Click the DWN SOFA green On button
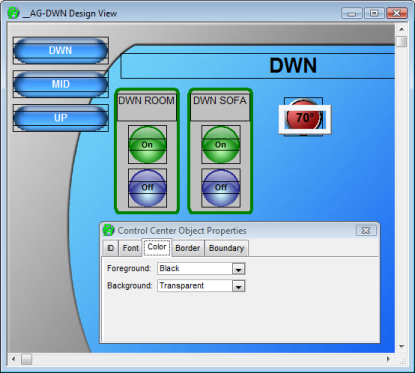 coord(220,145)
